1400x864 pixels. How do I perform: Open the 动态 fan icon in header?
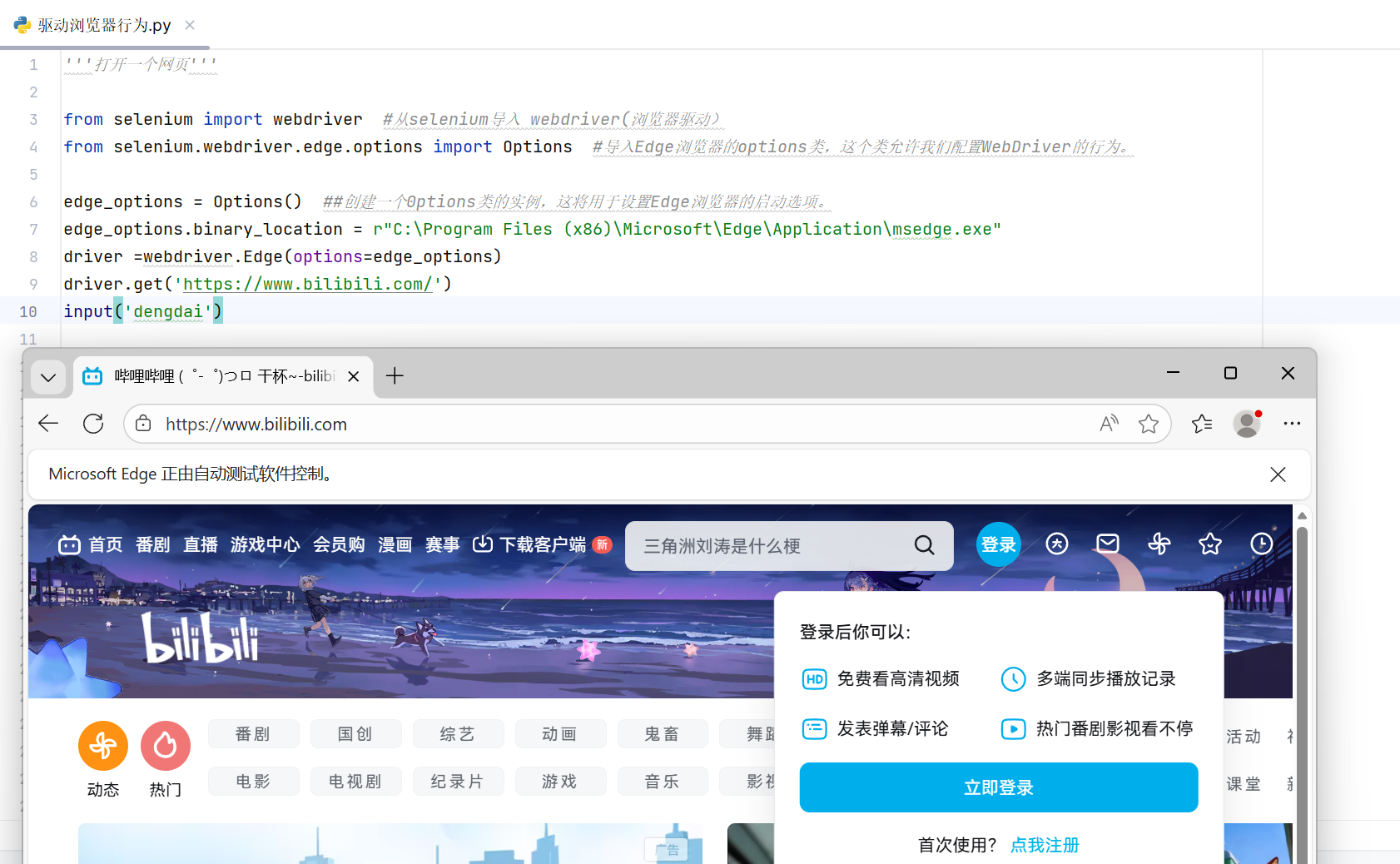coord(1159,544)
